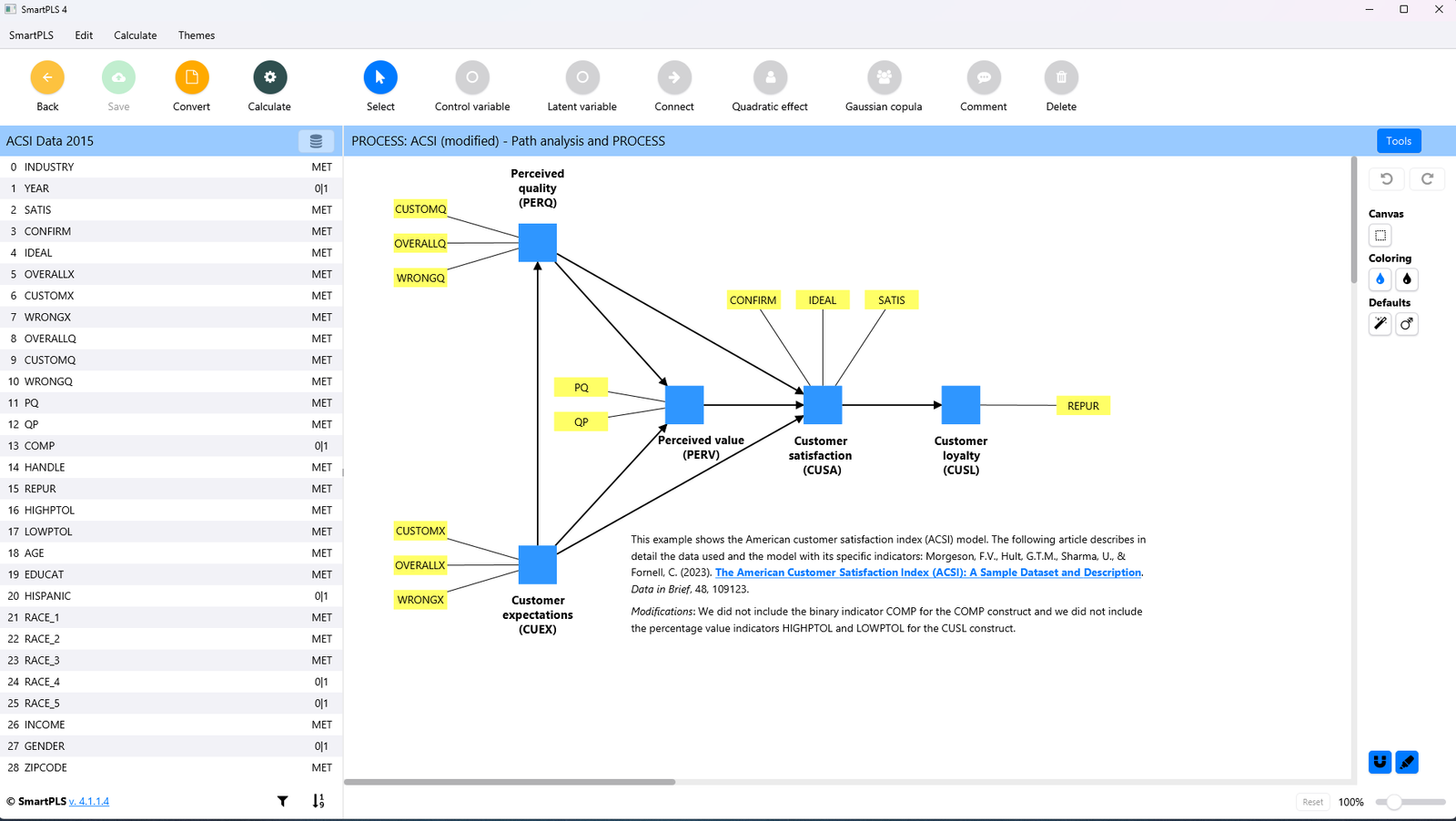Image resolution: width=1456 pixels, height=821 pixels.
Task: Toggle the blue highlighter pen button
Action: click(x=1407, y=762)
